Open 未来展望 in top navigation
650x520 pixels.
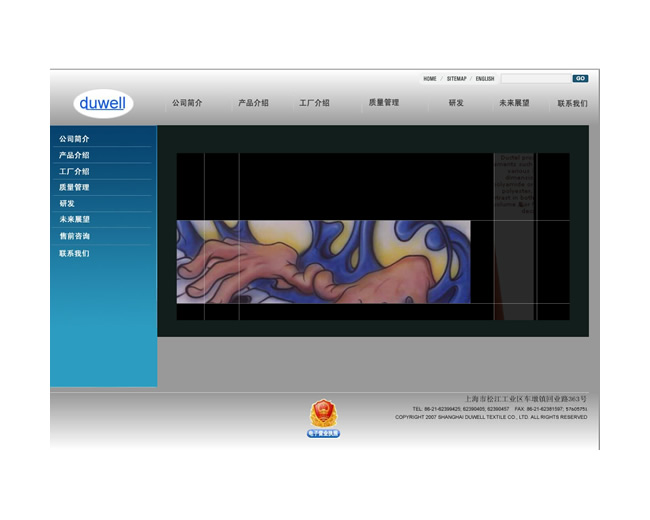coord(514,103)
